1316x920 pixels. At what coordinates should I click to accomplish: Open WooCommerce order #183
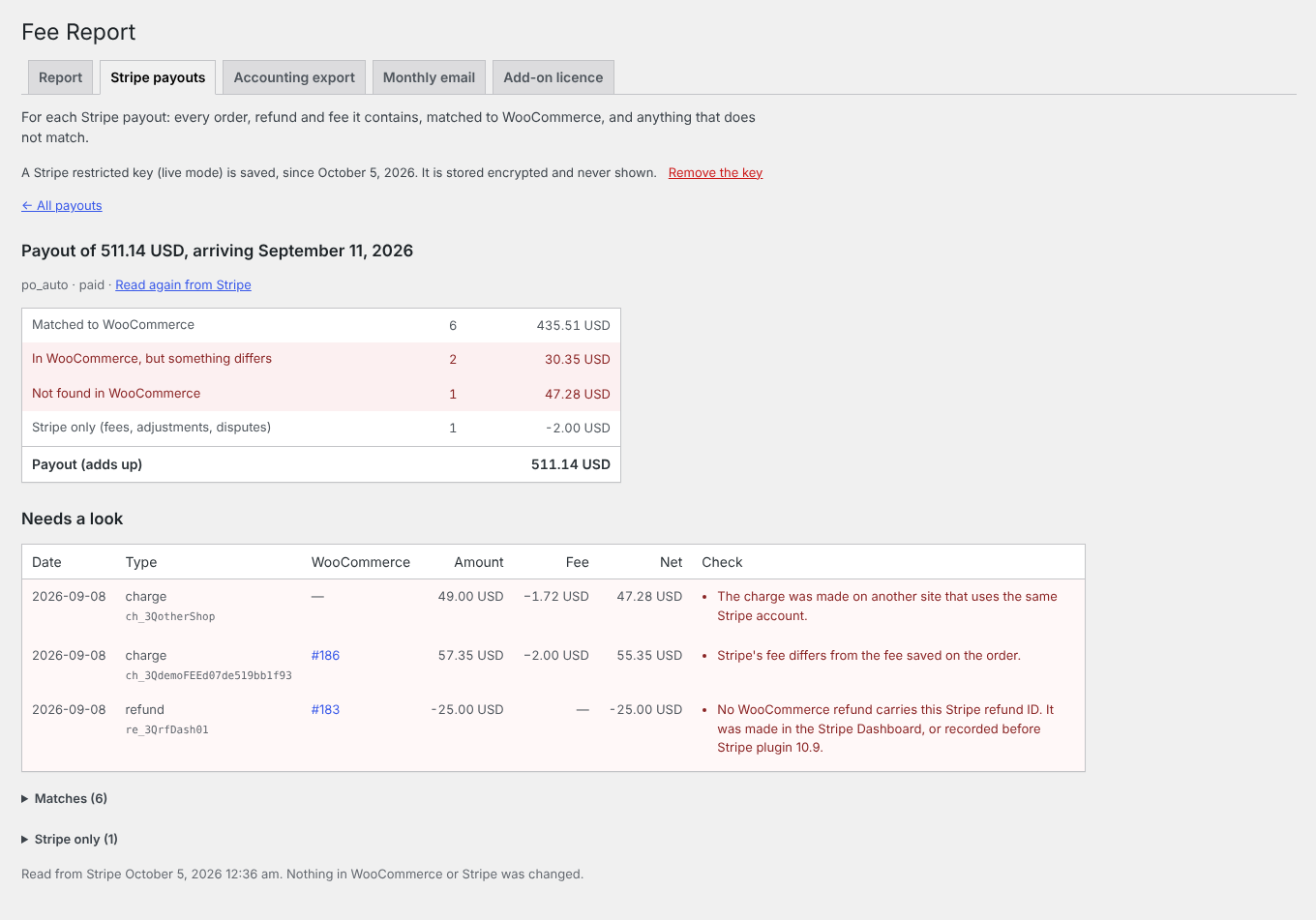pyautogui.click(x=325, y=710)
